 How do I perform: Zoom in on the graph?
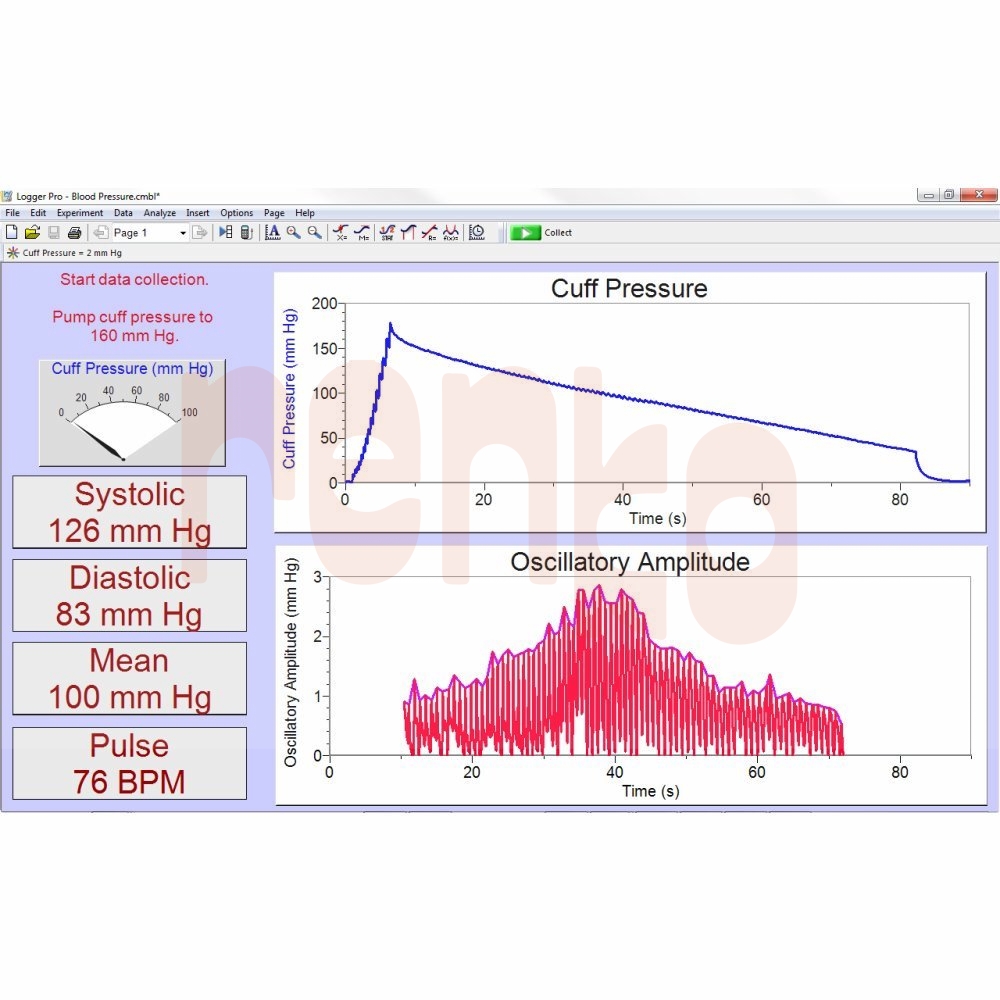click(x=291, y=232)
